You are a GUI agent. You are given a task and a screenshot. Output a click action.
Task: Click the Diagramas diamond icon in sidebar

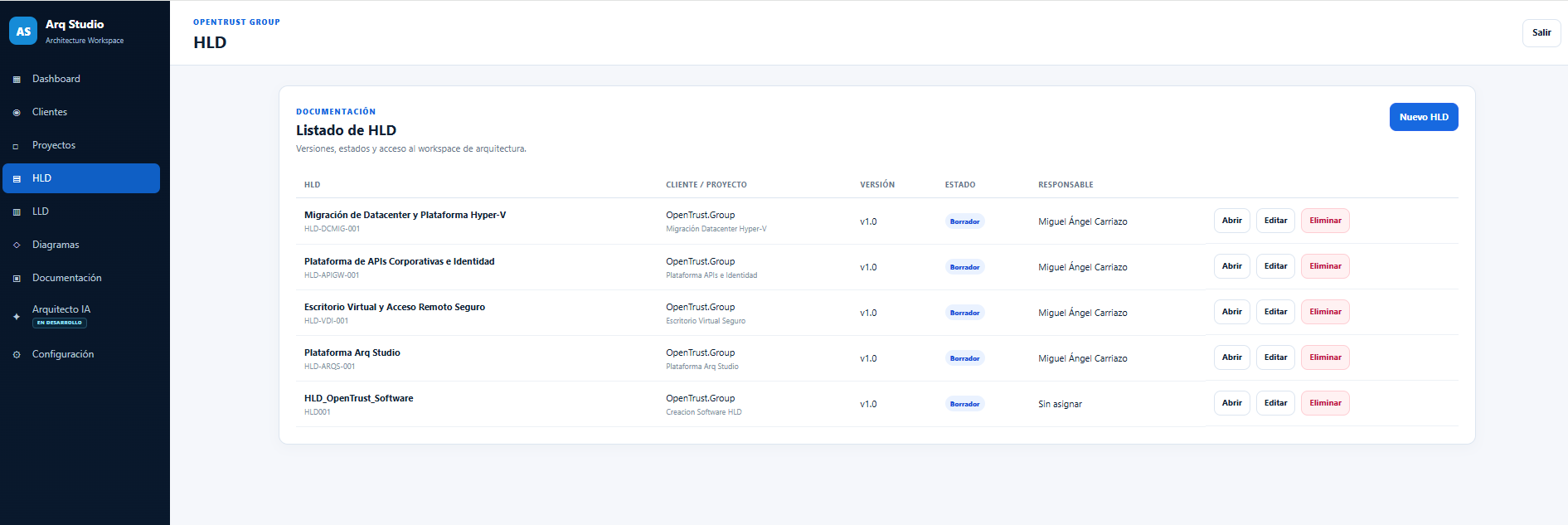tap(17, 245)
